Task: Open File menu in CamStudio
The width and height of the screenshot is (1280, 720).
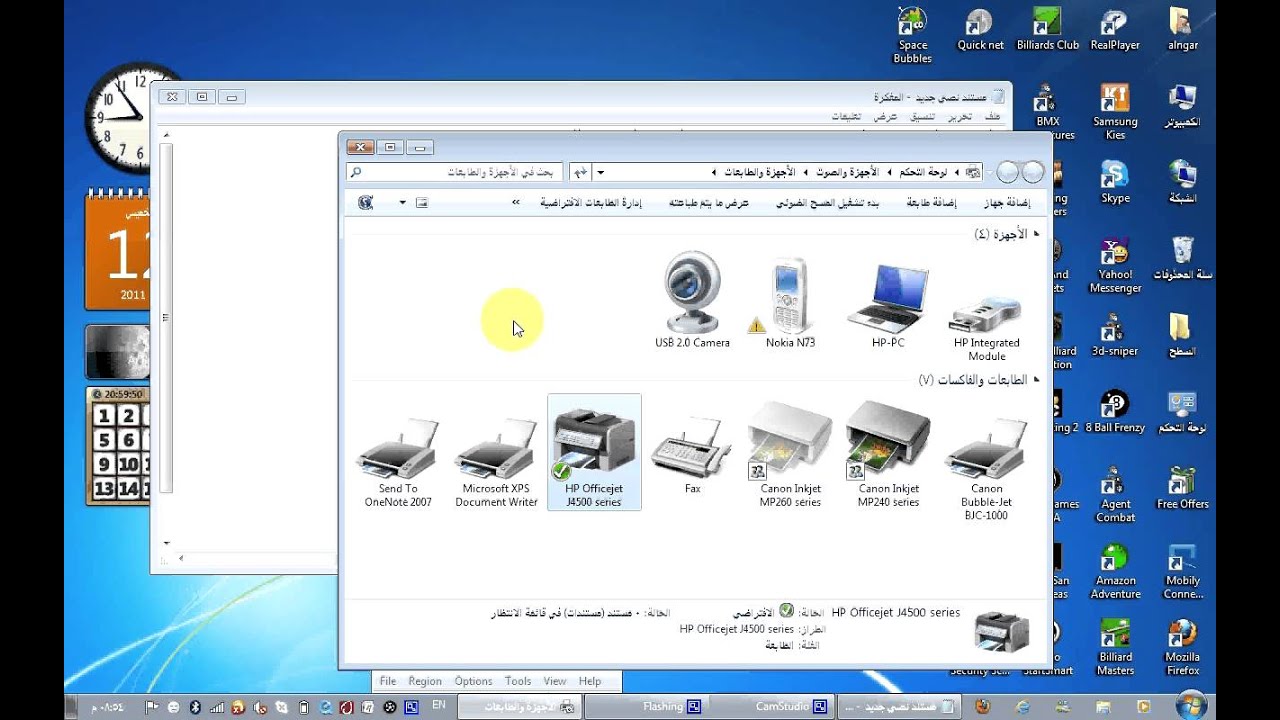Action: (388, 681)
